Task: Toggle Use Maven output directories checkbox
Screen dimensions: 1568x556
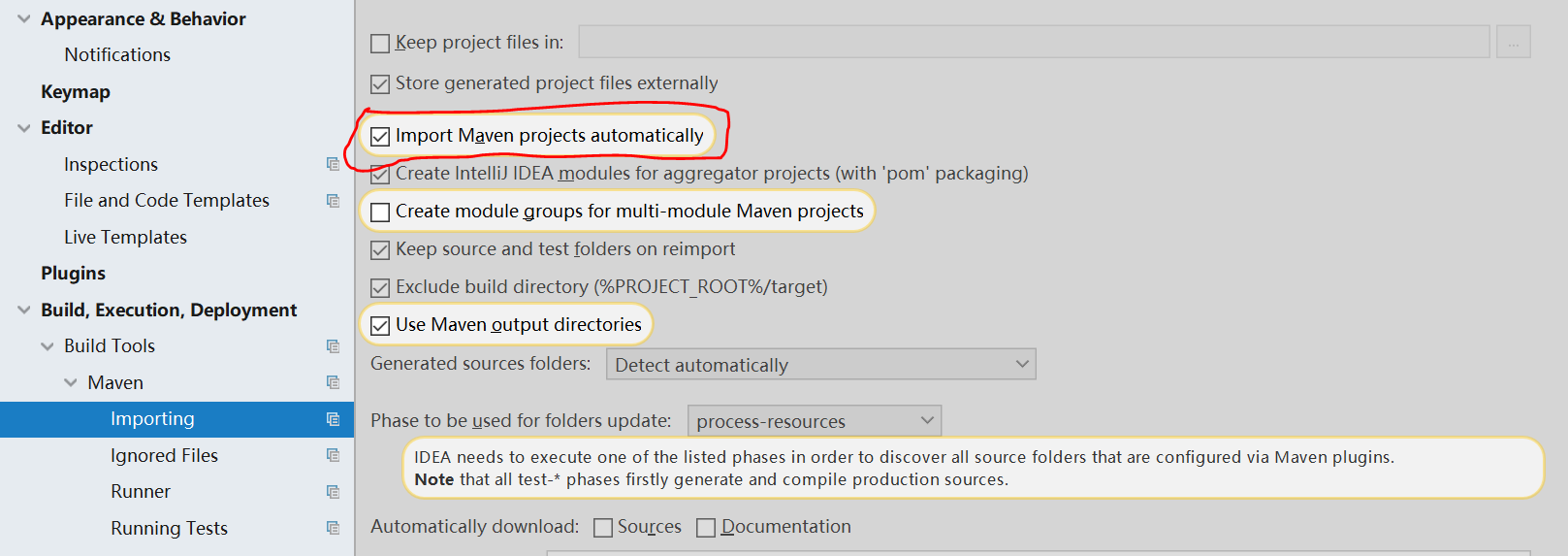Action: (x=380, y=326)
